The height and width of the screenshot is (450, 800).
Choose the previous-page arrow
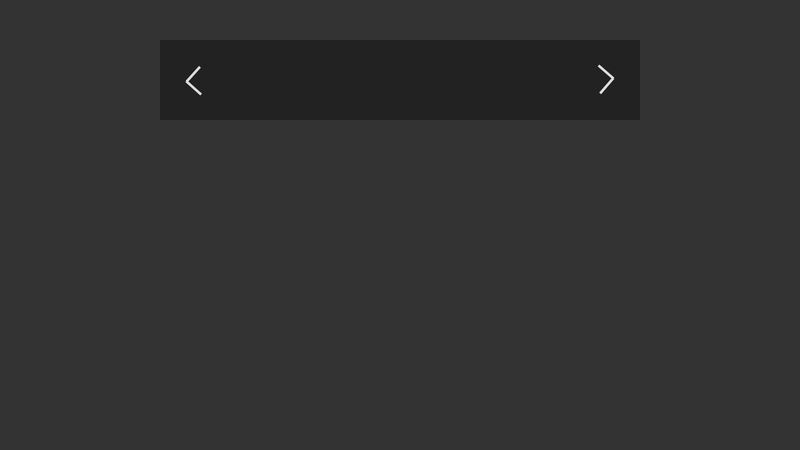click(193, 81)
